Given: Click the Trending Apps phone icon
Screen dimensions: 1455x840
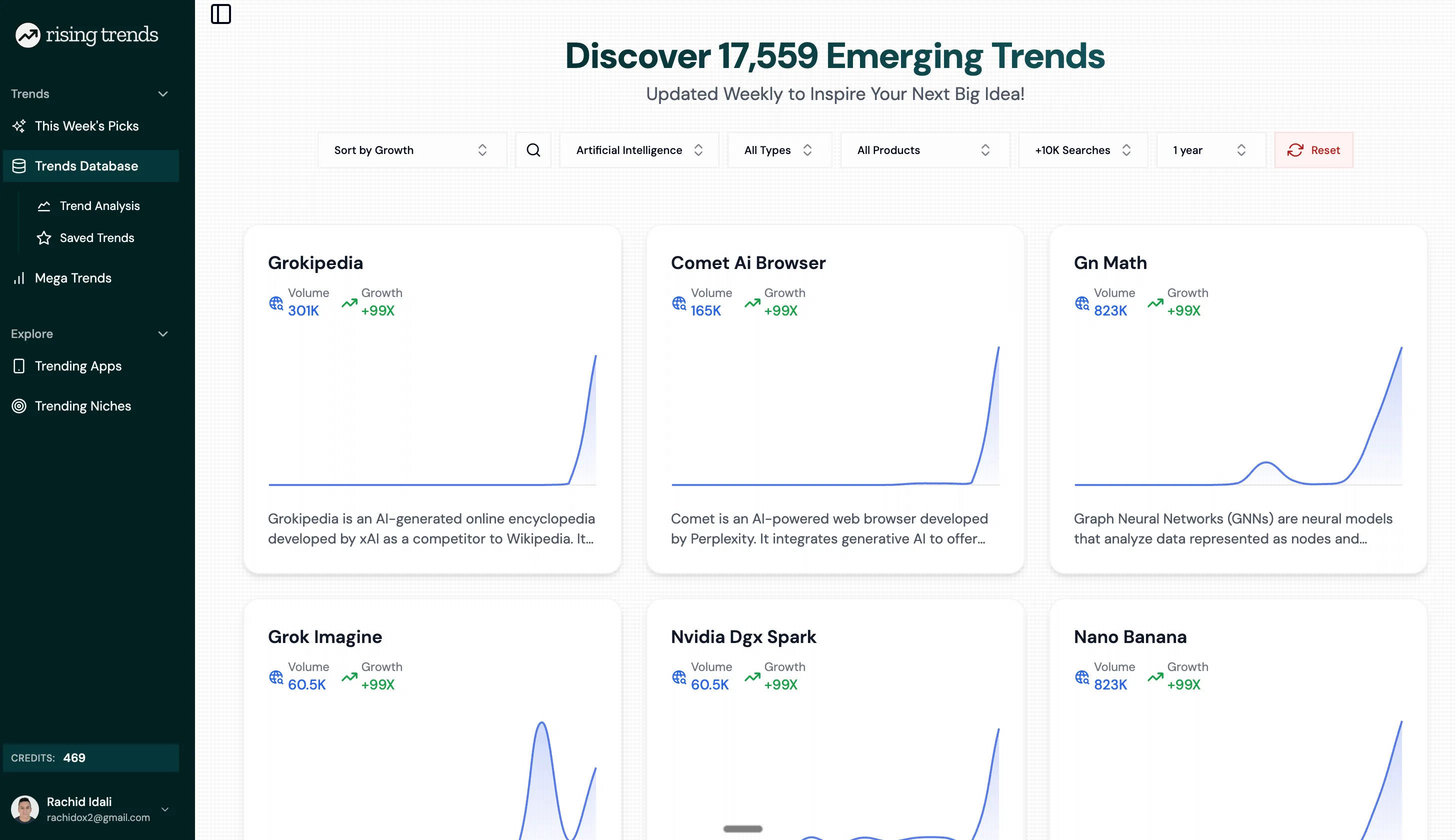Looking at the screenshot, I should (x=19, y=366).
